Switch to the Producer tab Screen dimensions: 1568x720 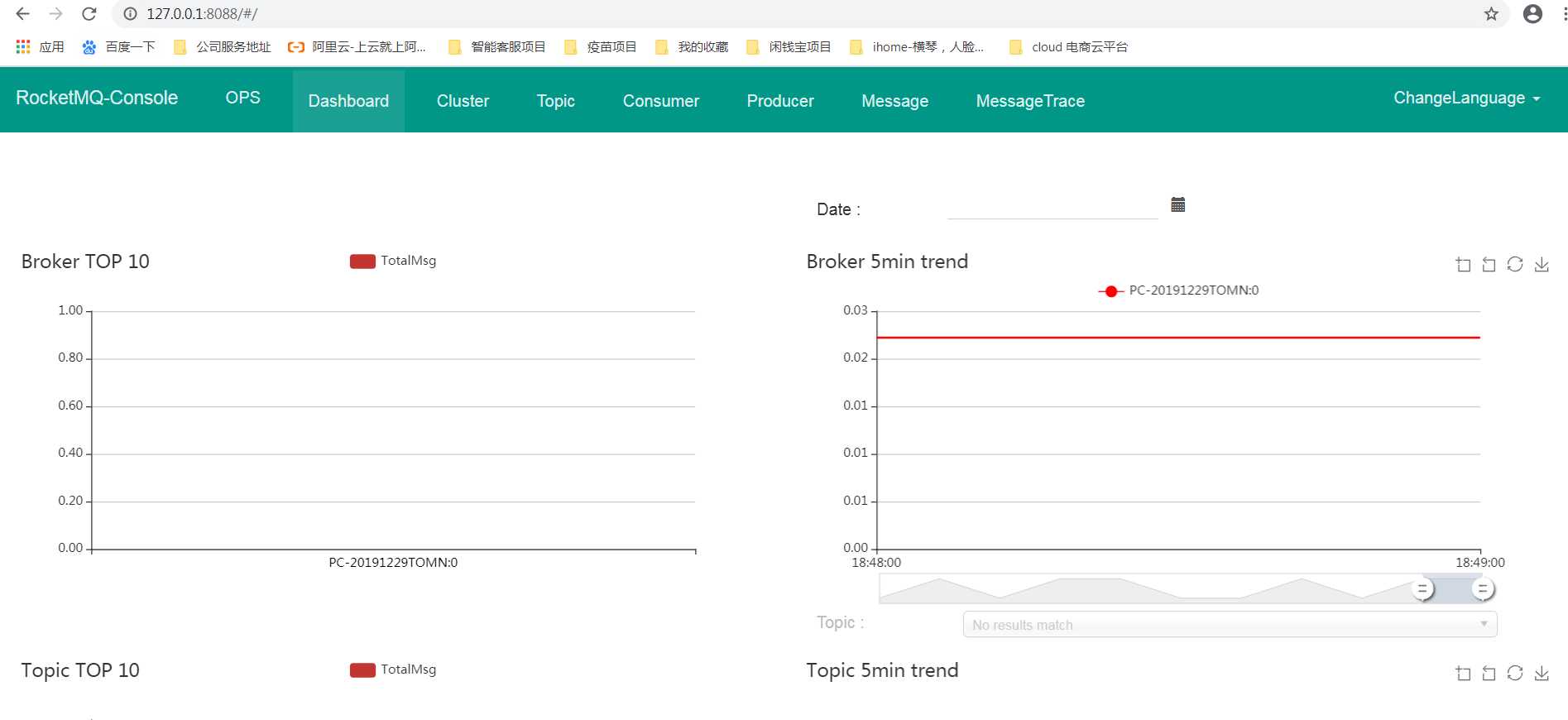click(780, 101)
